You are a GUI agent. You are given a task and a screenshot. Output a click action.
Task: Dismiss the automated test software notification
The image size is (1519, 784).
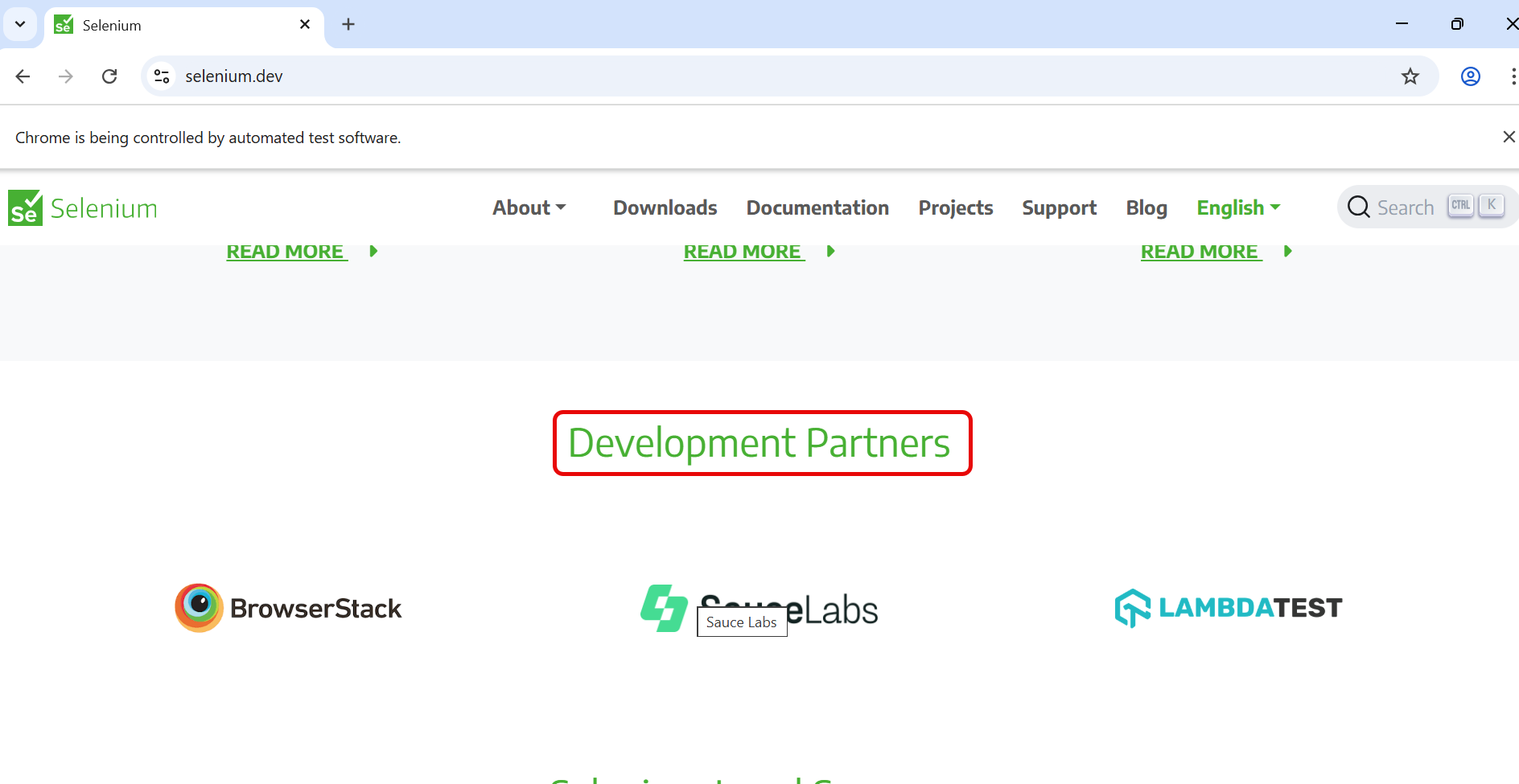click(x=1509, y=137)
